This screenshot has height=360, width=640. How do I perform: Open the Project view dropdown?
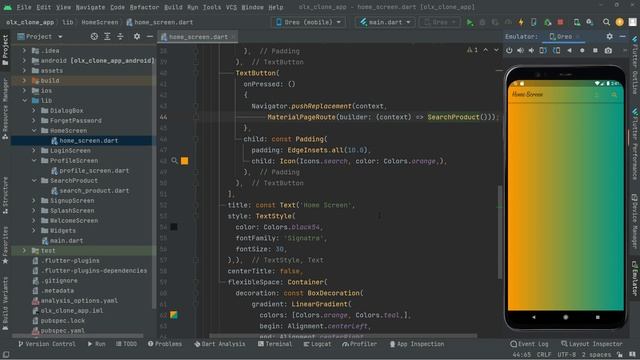coord(40,36)
